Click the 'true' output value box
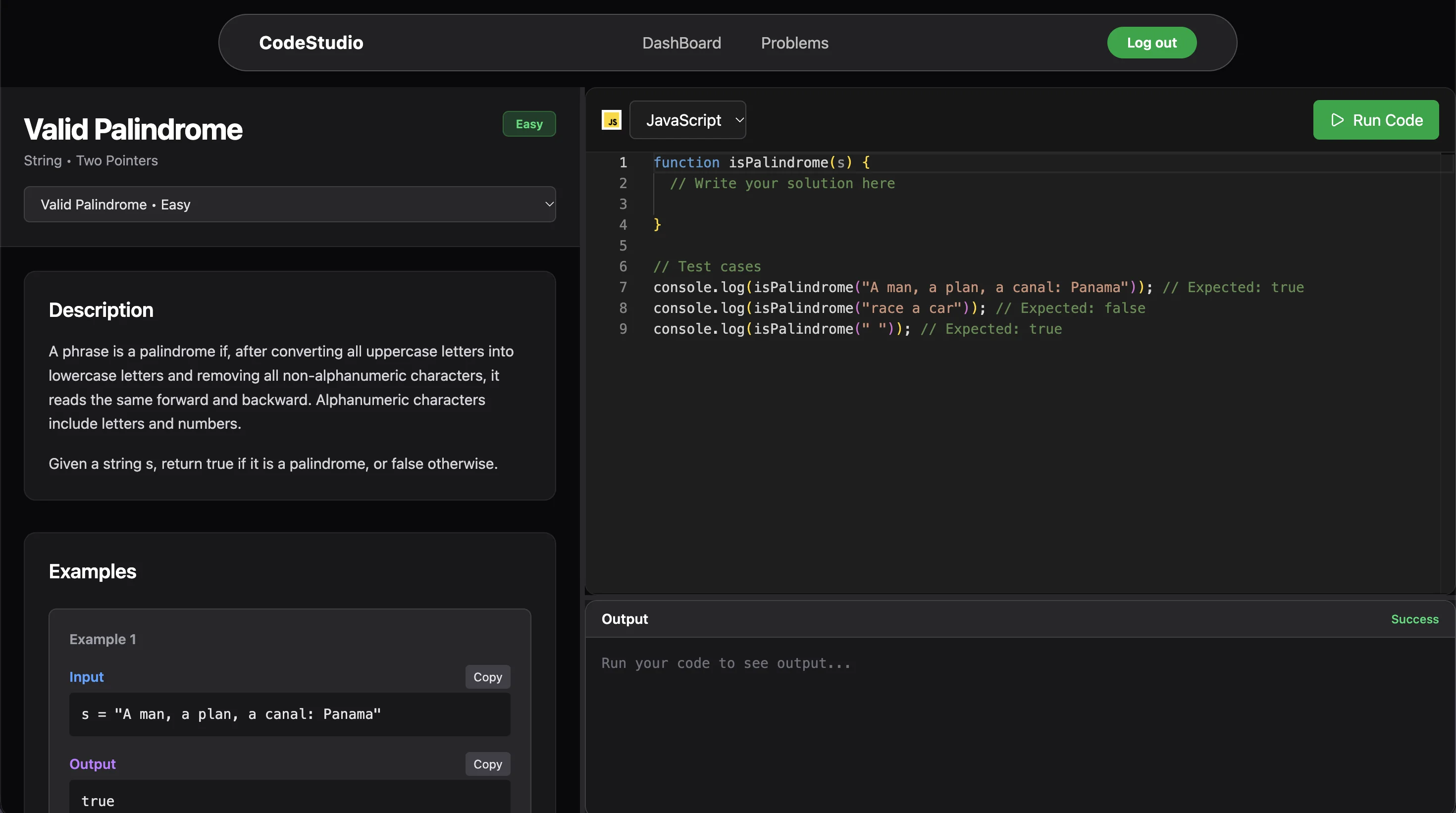The width and height of the screenshot is (1456, 813). tap(289, 797)
